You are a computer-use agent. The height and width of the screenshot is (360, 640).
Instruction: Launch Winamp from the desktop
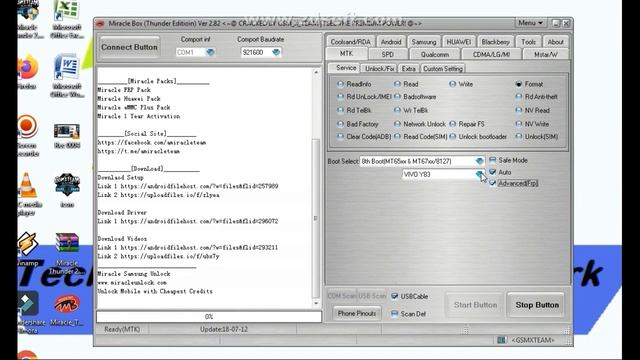pyautogui.click(x=28, y=249)
